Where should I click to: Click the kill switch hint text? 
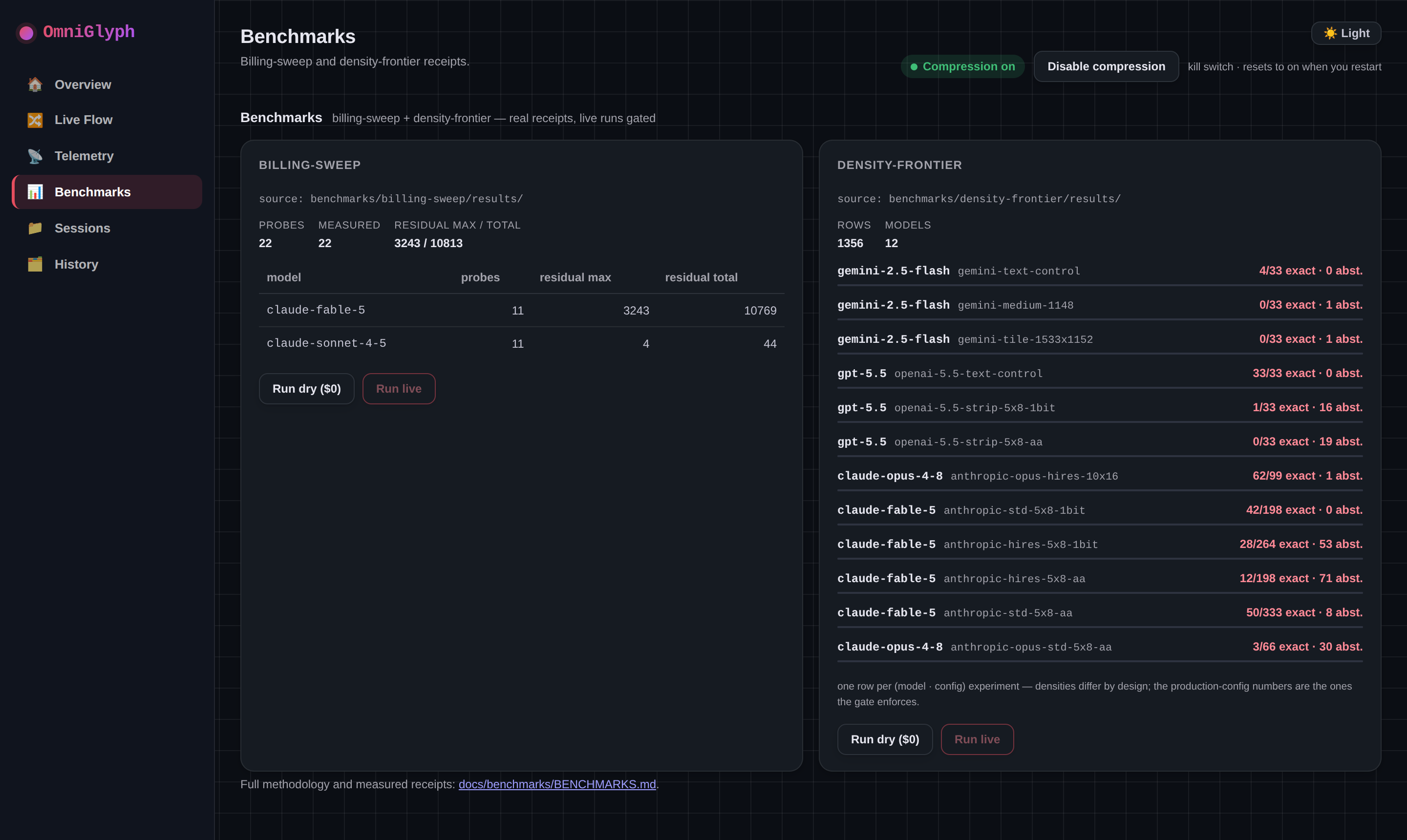coord(1284,67)
